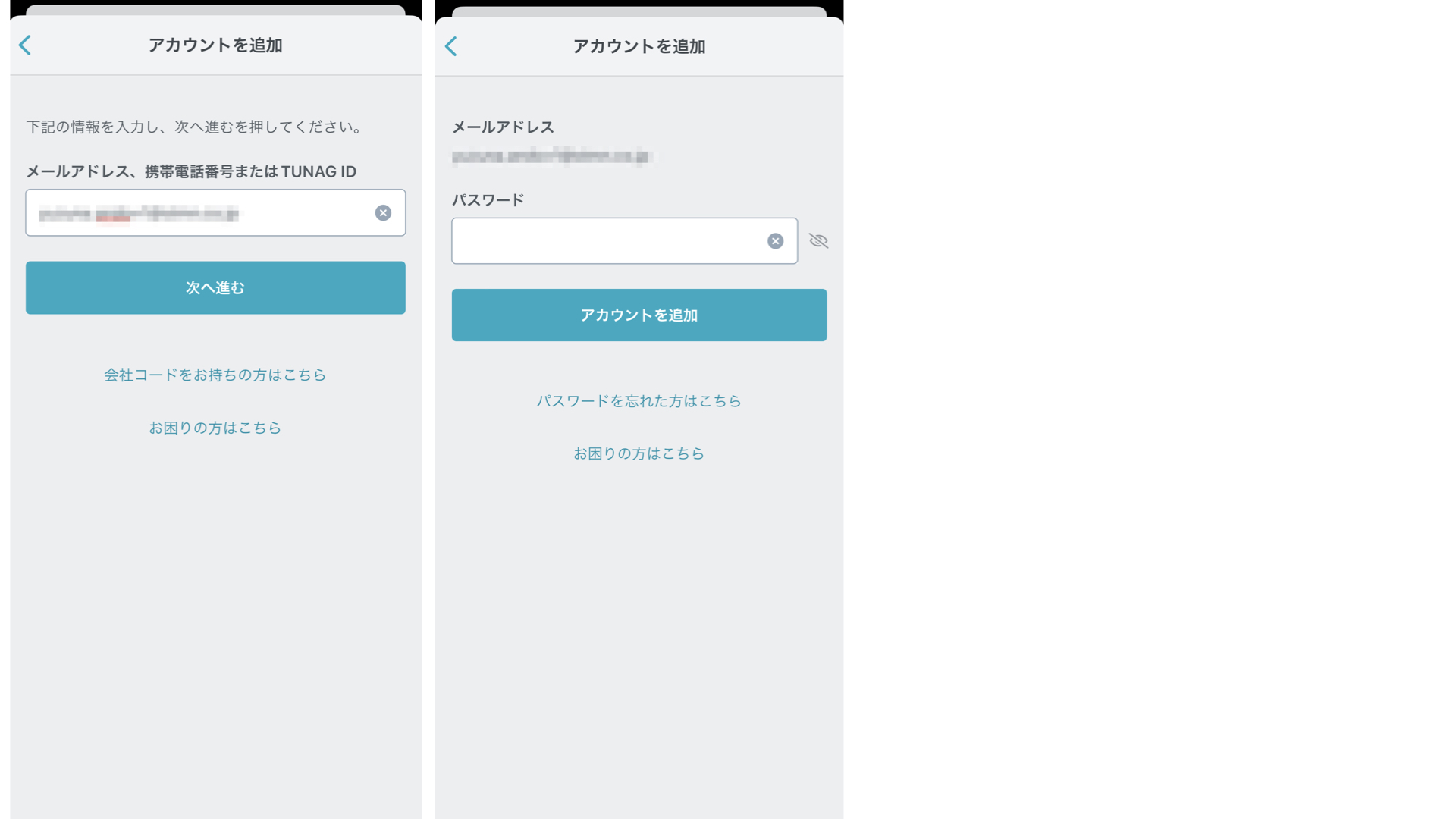Image resolution: width=1456 pixels, height=819 pixels.
Task: Open お困りの方はこちら link on left screen
Action: (x=215, y=428)
